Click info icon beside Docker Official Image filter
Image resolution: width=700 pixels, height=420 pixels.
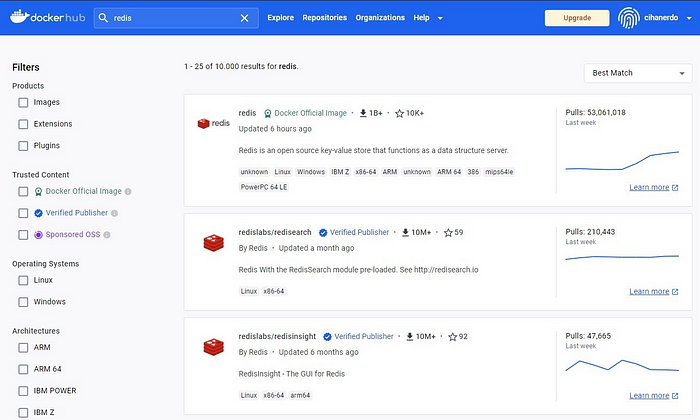[x=128, y=191]
